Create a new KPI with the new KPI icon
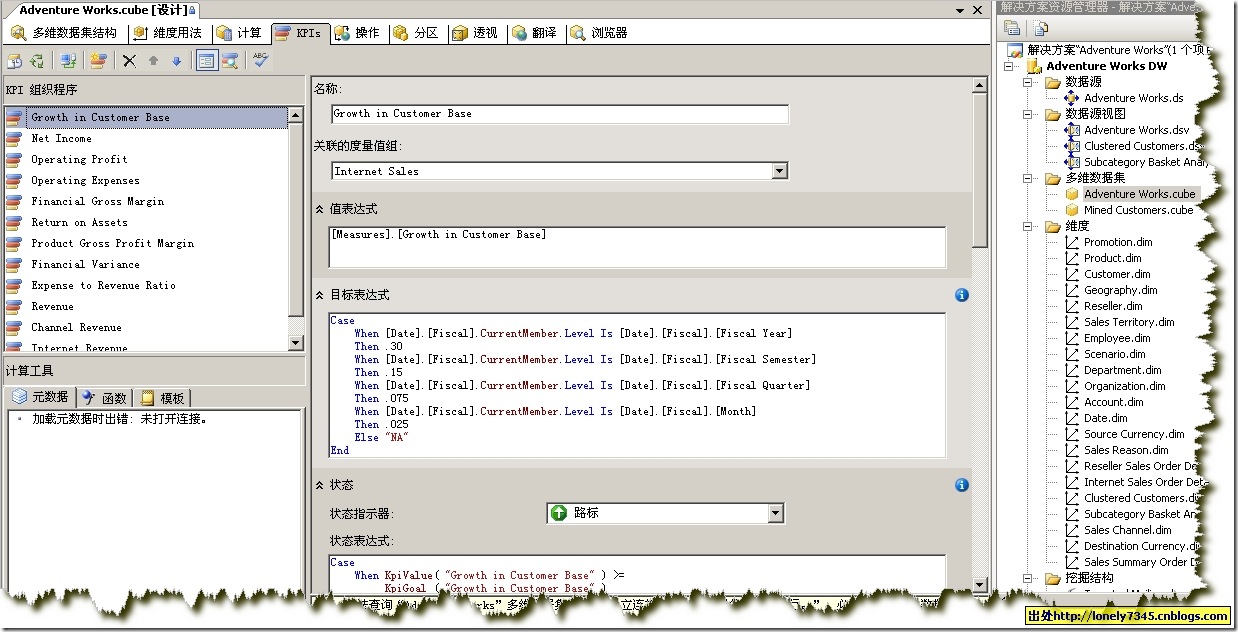The width and height of the screenshot is (1238, 632). click(x=97, y=60)
